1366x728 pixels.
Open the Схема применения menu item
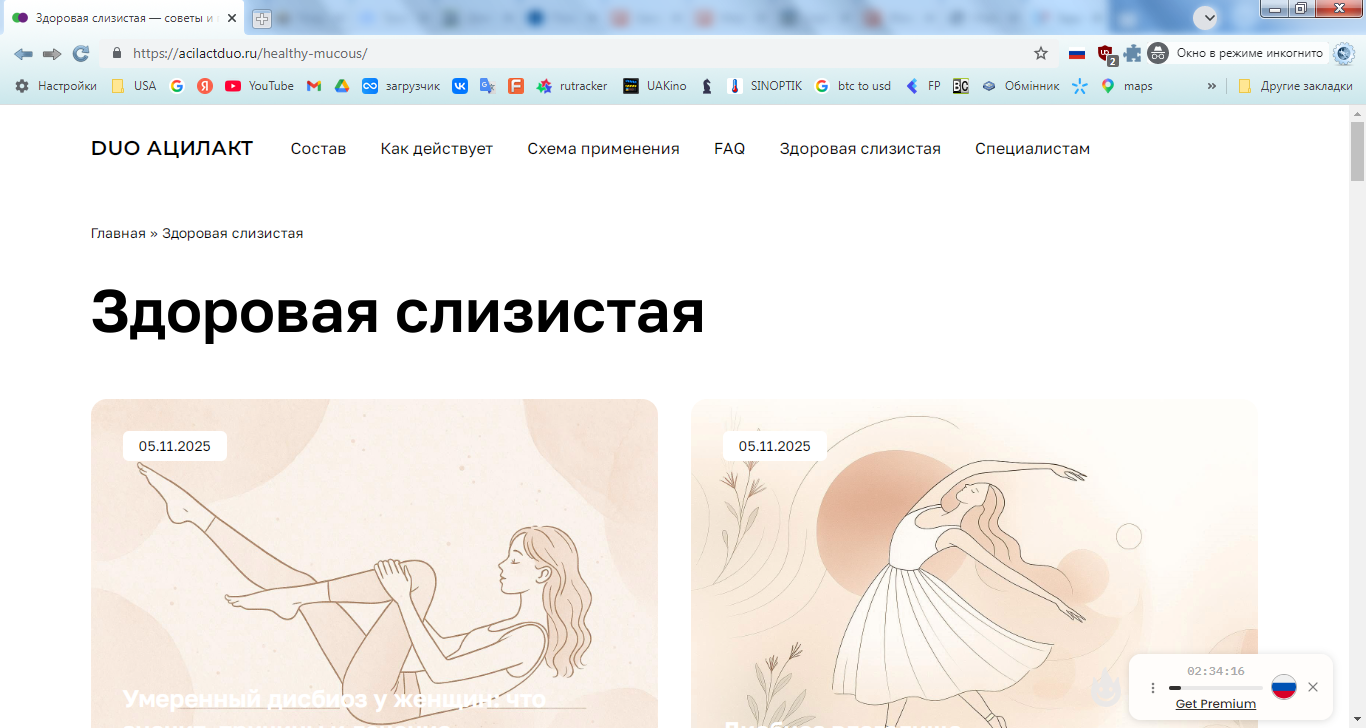604,149
